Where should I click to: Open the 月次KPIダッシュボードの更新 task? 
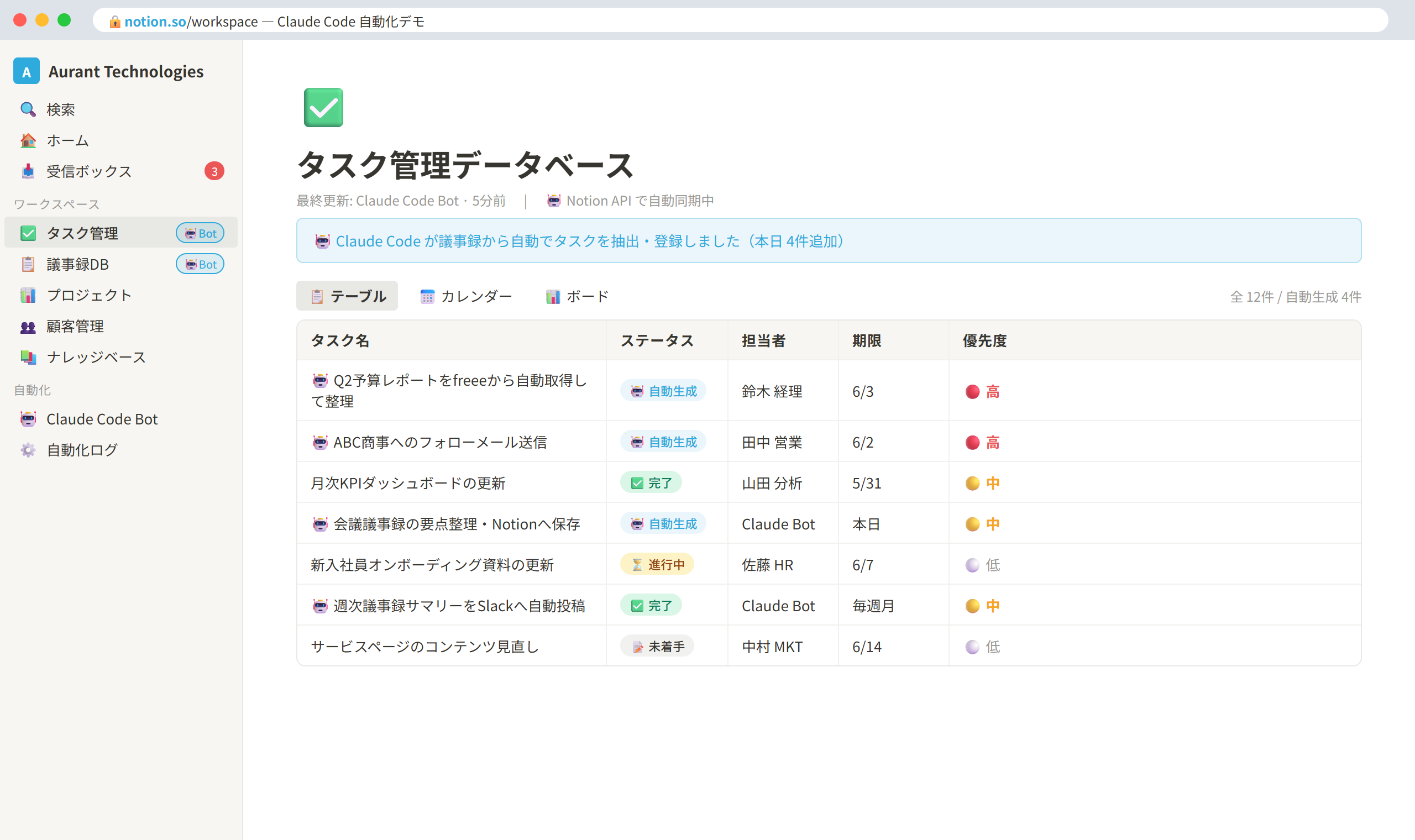click(x=407, y=484)
